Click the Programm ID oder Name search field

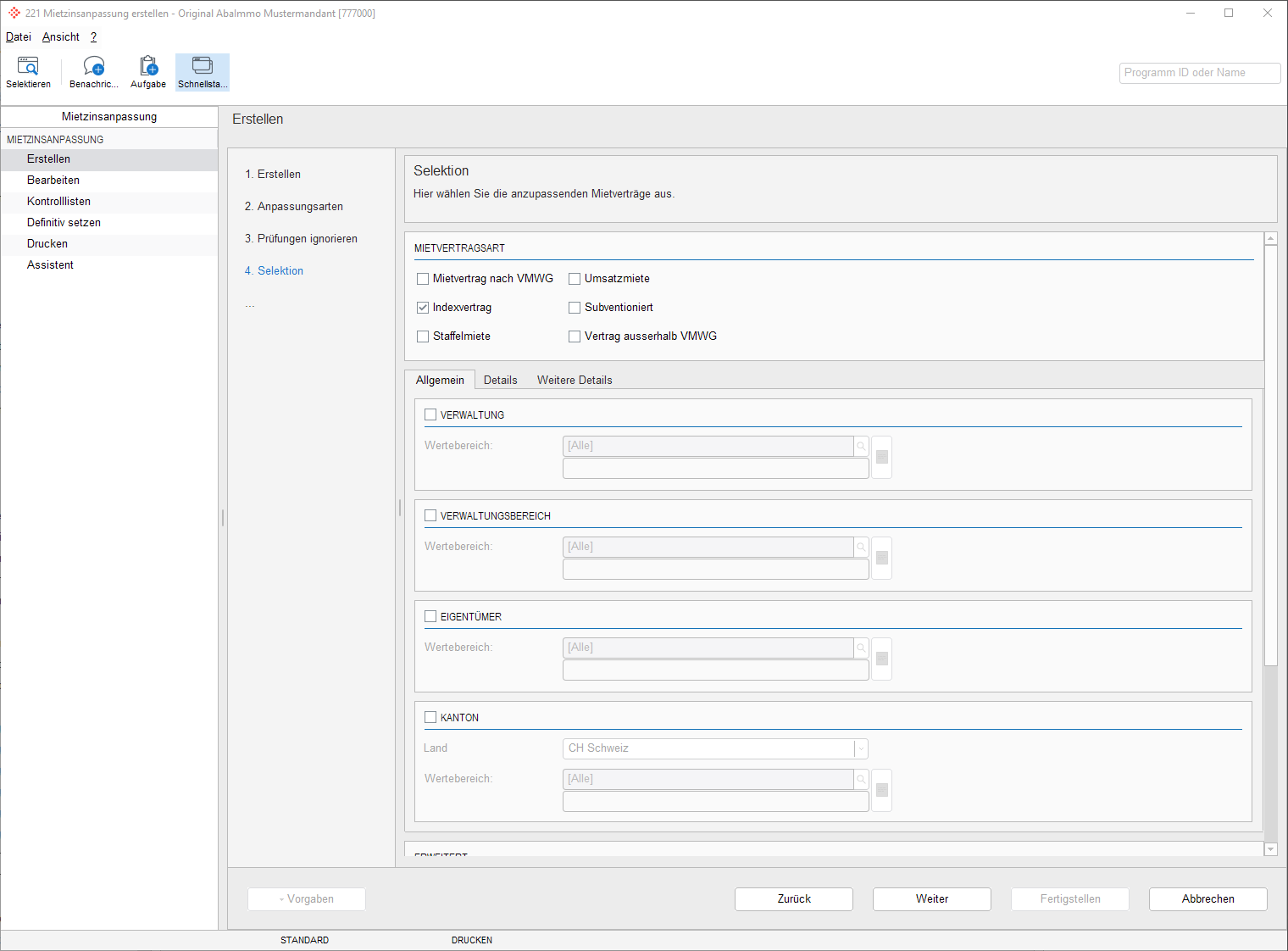click(1200, 73)
